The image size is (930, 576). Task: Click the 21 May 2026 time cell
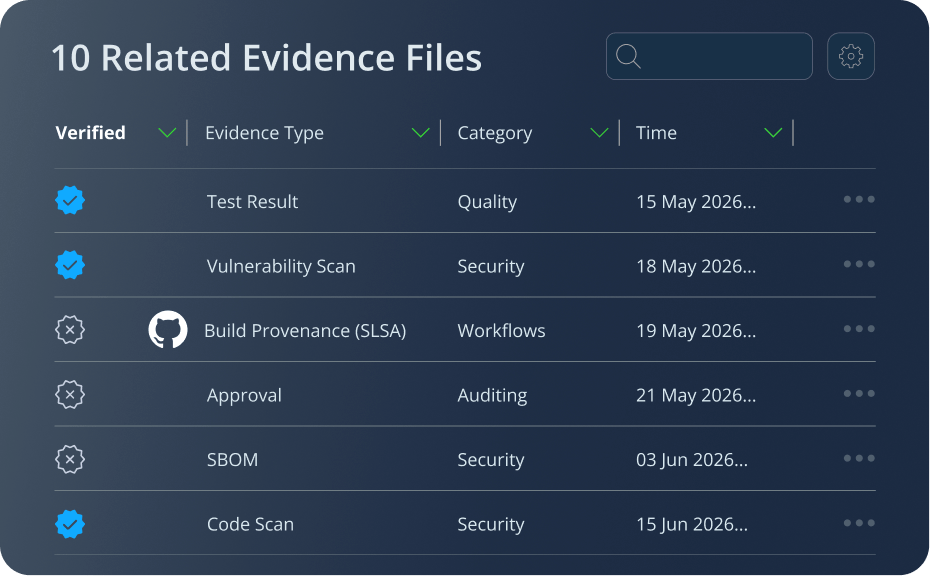click(x=696, y=396)
